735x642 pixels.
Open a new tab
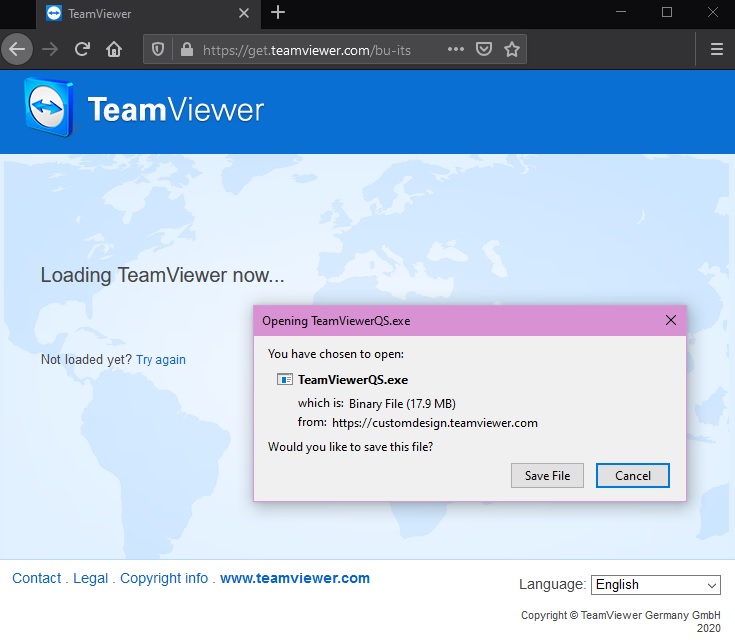(x=278, y=12)
